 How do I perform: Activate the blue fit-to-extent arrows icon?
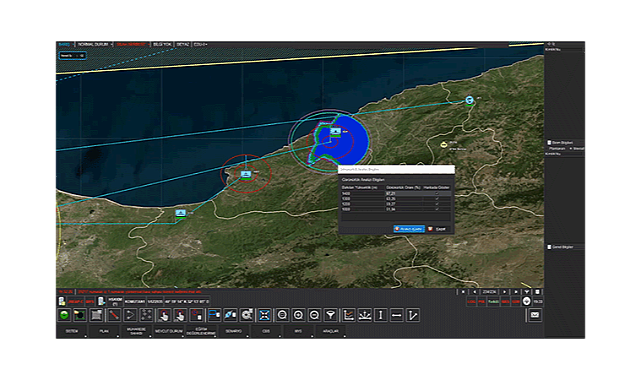click(x=264, y=315)
